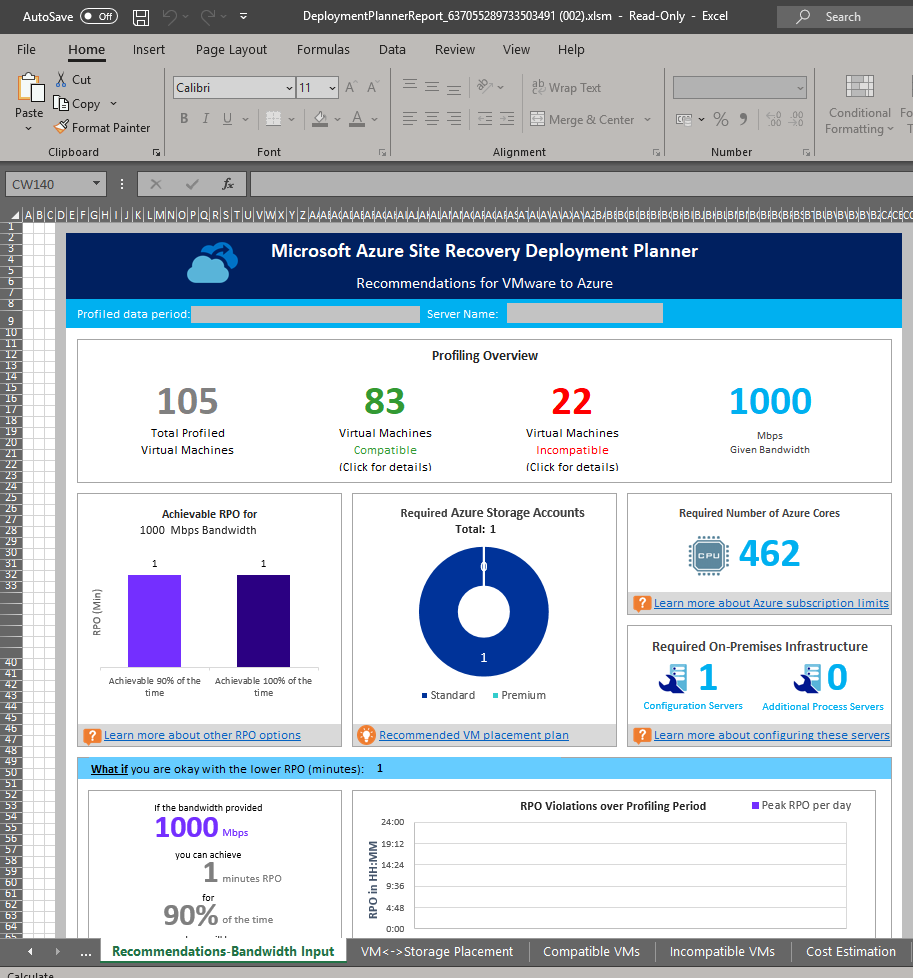Image resolution: width=913 pixels, height=978 pixels.
Task: Toggle Align Right
Action: [454, 119]
